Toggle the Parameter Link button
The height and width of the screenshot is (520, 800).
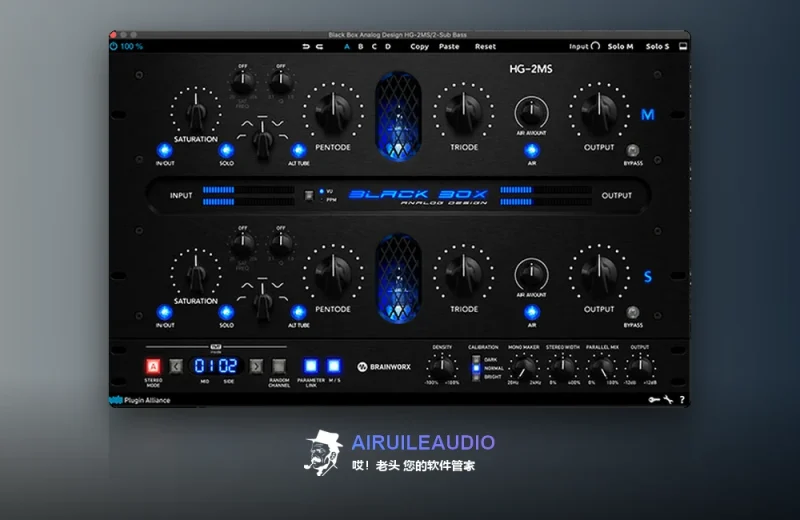tap(311, 366)
